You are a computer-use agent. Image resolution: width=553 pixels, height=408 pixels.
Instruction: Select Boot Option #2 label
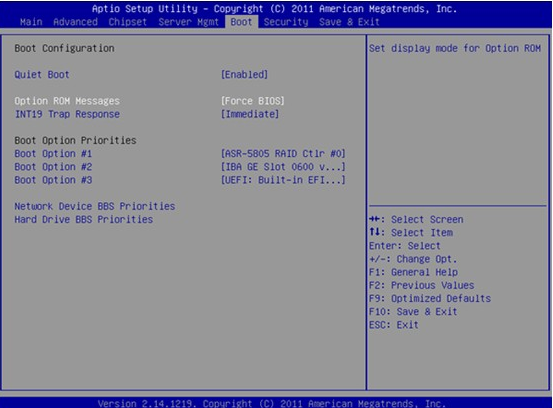tap(53, 166)
